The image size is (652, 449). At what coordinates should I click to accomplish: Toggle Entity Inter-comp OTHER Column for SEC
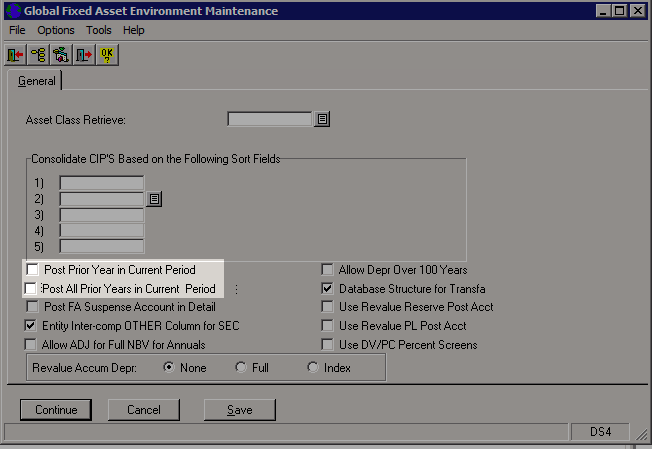click(31, 326)
